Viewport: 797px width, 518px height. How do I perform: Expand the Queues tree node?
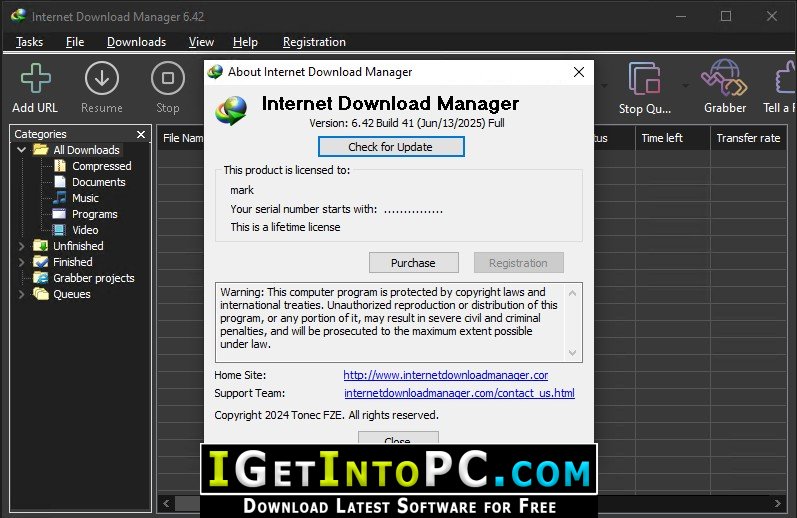tap(21, 294)
